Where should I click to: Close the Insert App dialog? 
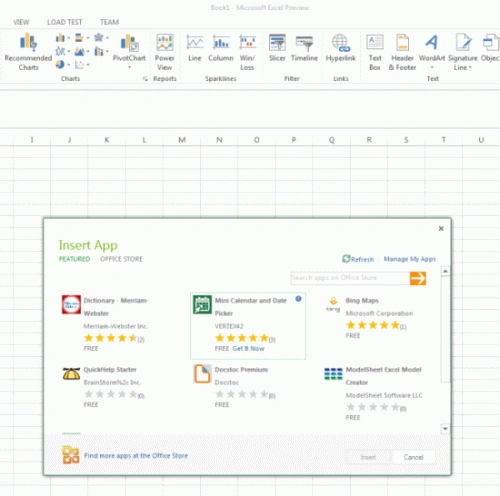(441, 228)
